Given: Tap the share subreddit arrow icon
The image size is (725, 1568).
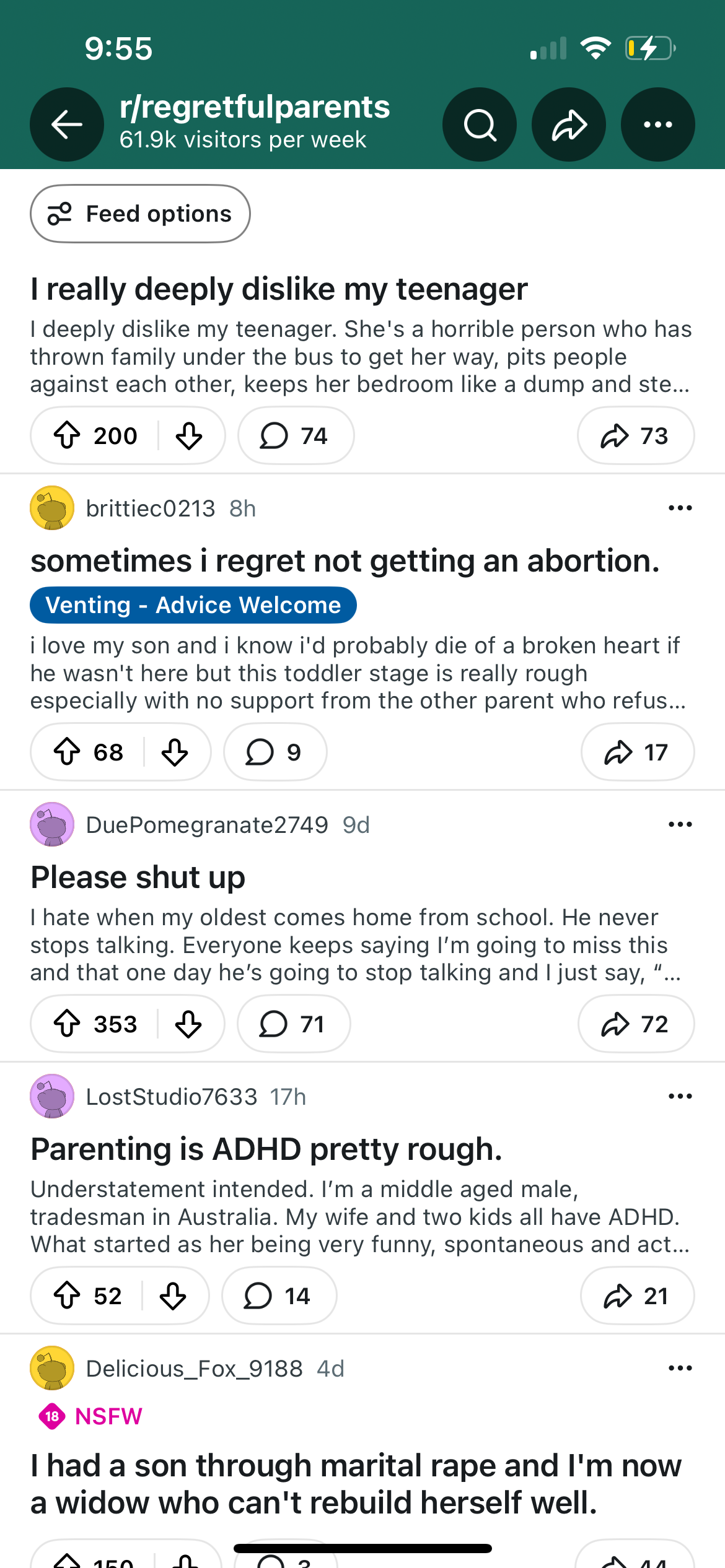Looking at the screenshot, I should (x=569, y=124).
